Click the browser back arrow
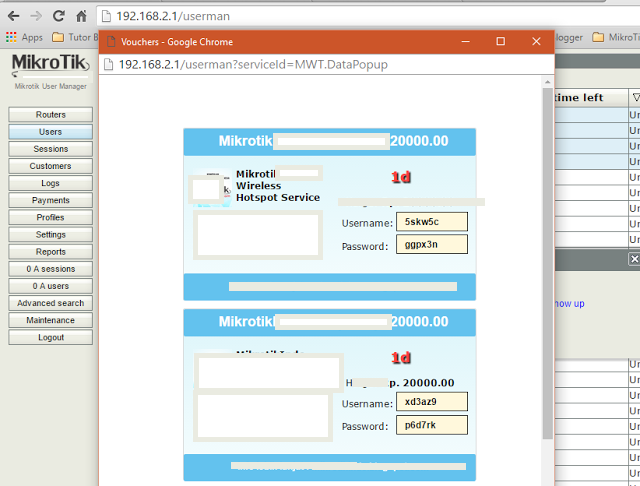This screenshot has height=486, width=640. 12,16
